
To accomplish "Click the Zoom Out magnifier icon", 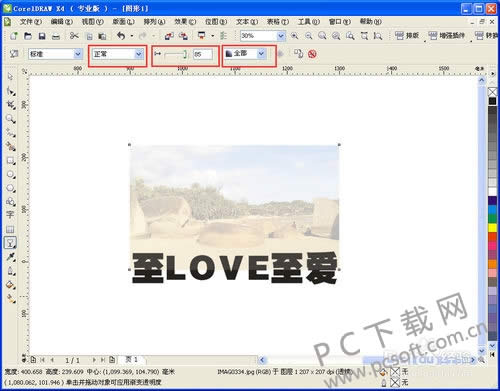I will (x=309, y=36).
